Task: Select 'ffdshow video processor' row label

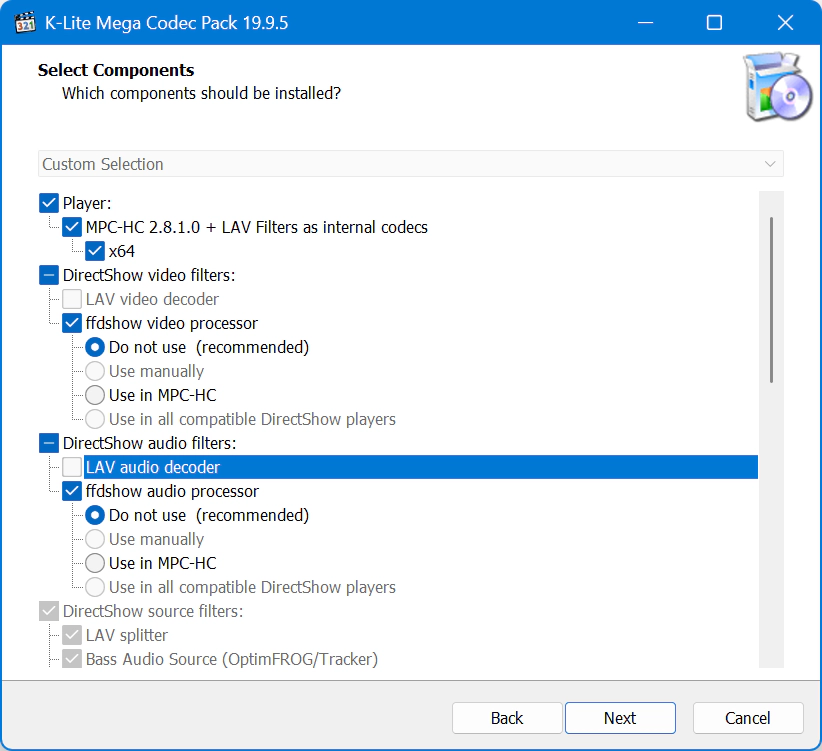Action: (x=172, y=323)
